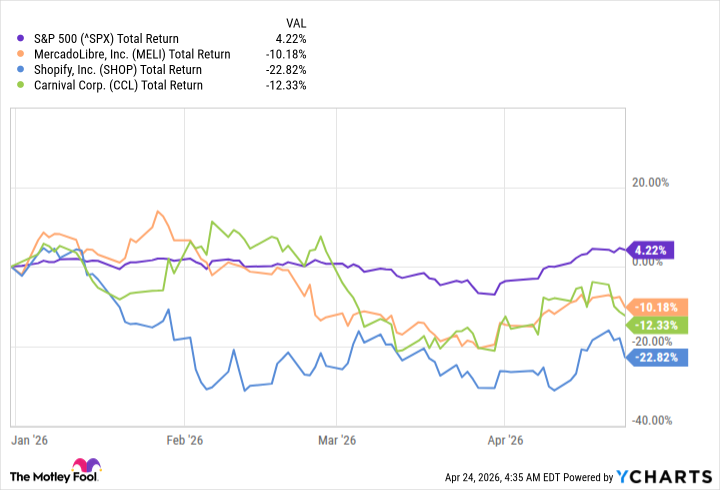Viewport: 720px width, 490px height.
Task: Click the purple S&P 500 legend dot
Action: (x=21, y=38)
